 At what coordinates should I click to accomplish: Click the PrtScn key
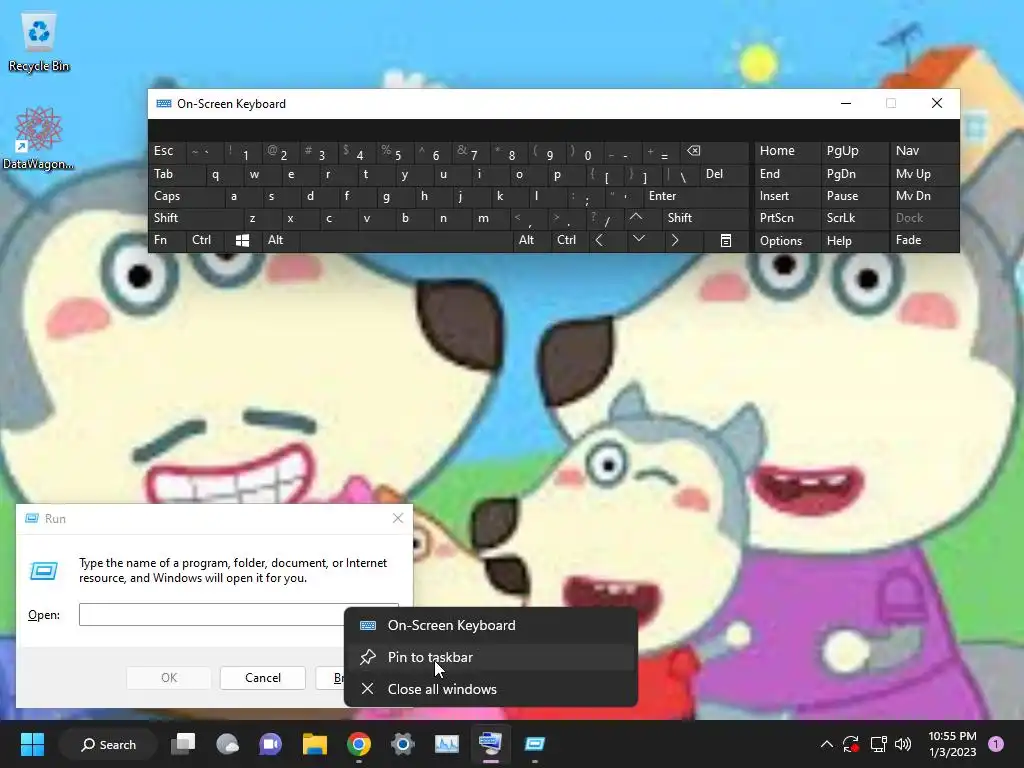tap(786, 218)
